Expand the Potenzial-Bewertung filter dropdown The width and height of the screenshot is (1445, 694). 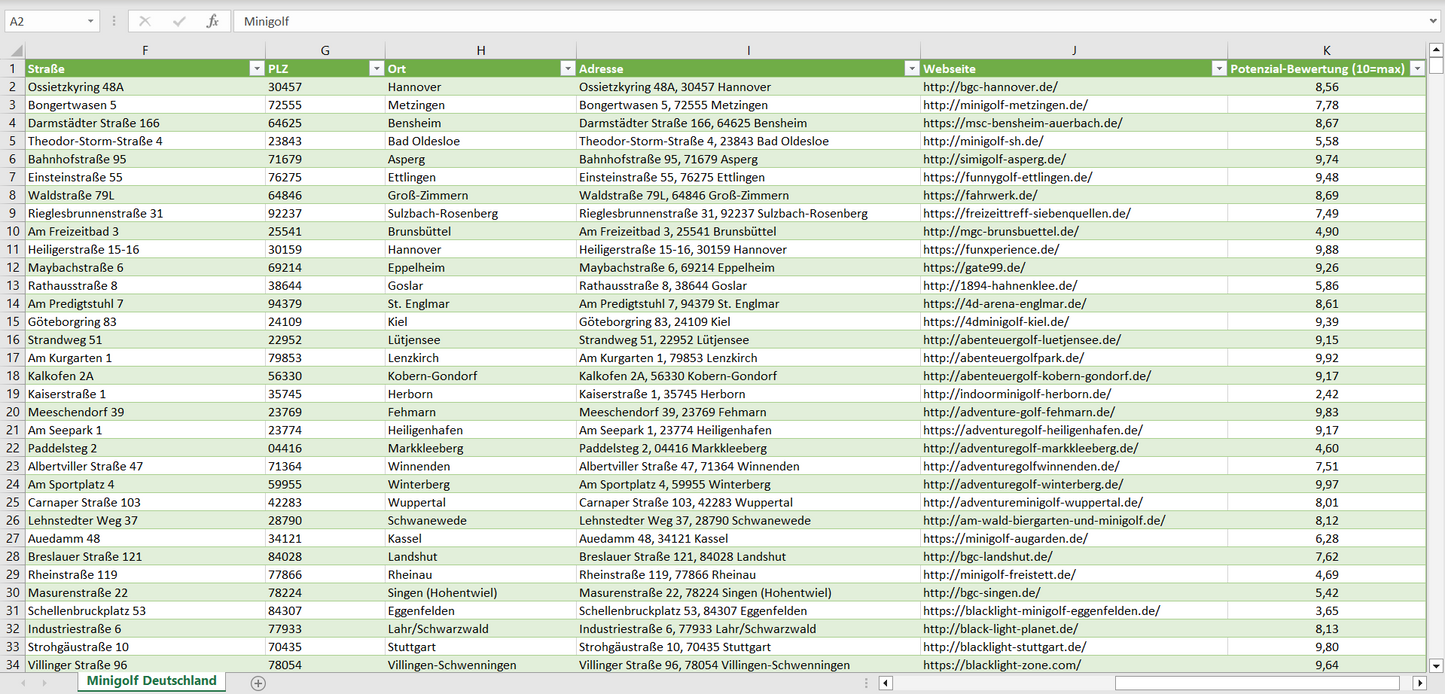(1416, 69)
